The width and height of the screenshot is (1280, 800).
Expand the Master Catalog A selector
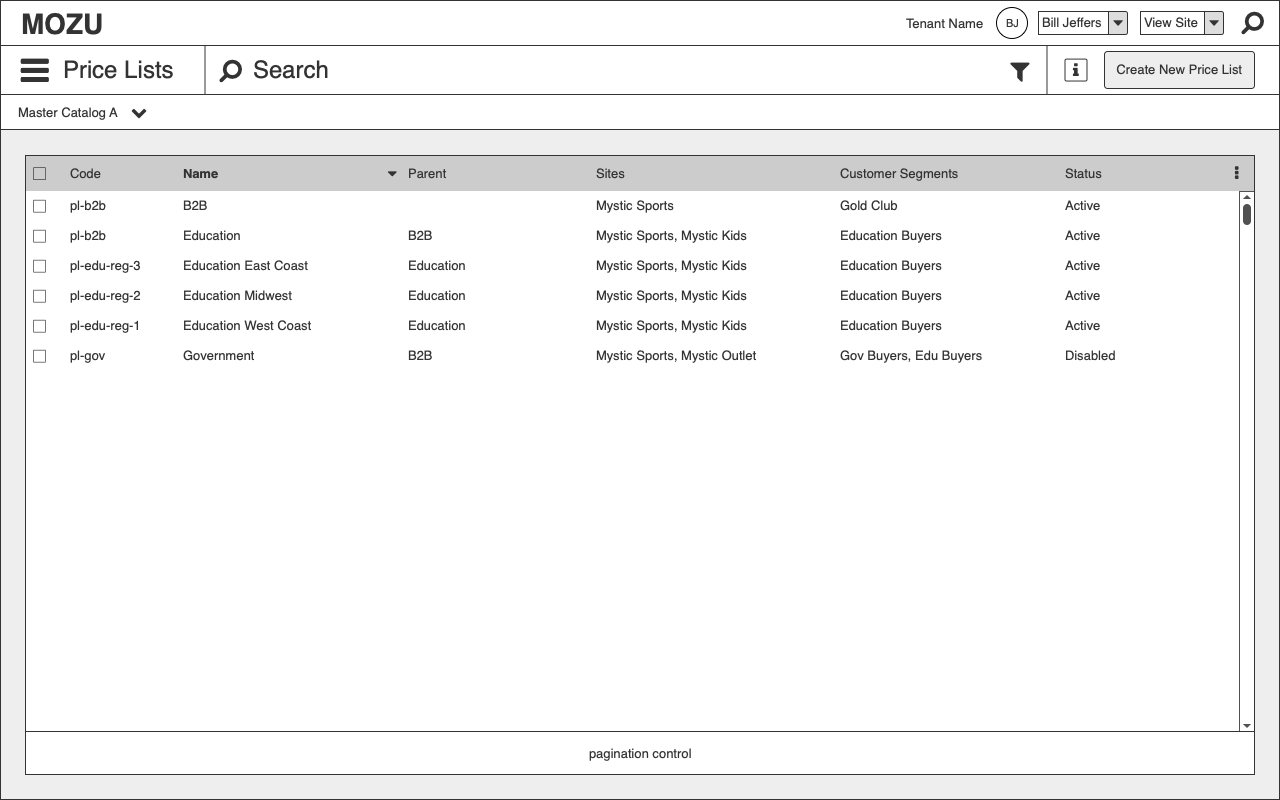[x=82, y=113]
